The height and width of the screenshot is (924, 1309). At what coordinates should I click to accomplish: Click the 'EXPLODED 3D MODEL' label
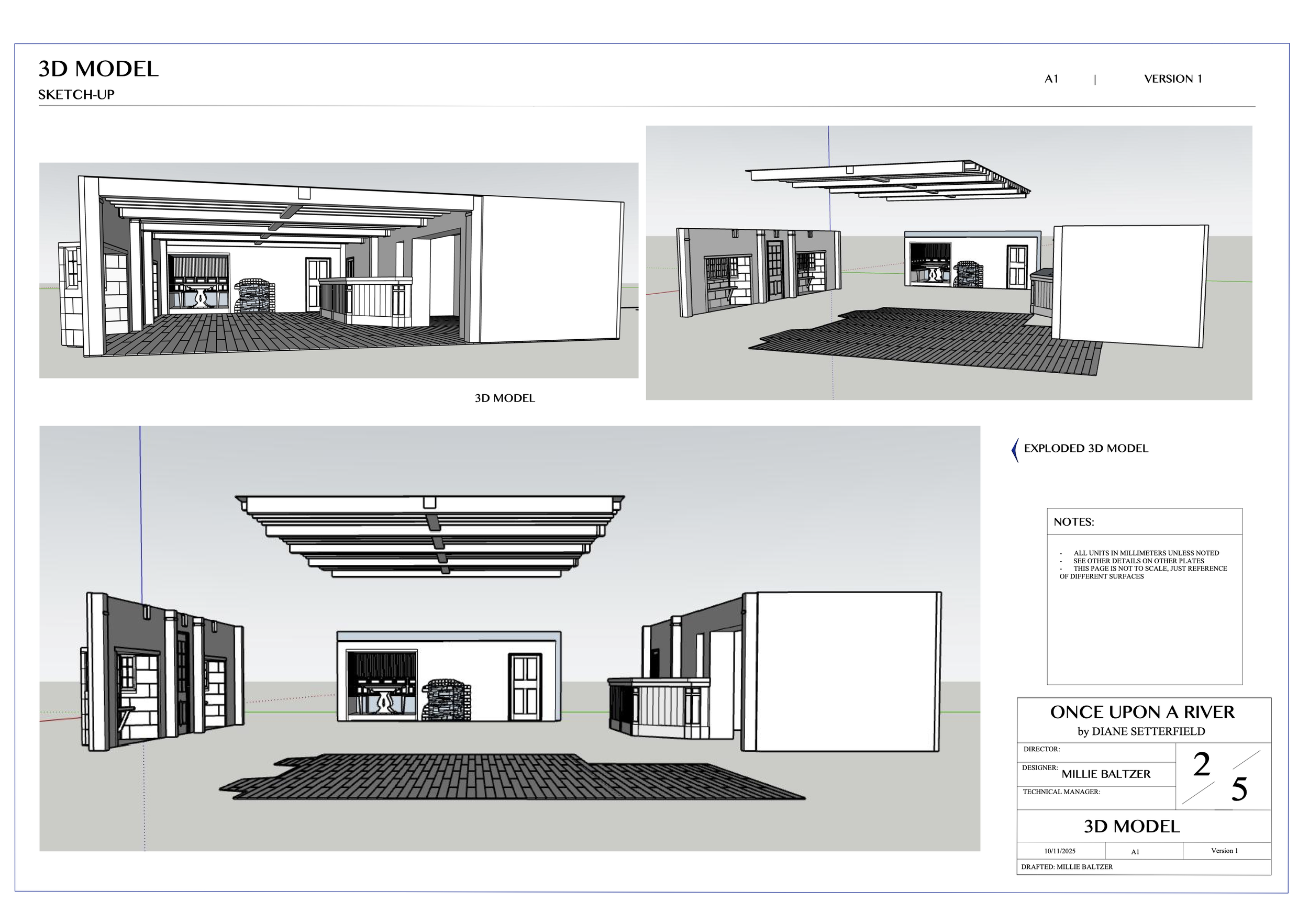[1086, 448]
